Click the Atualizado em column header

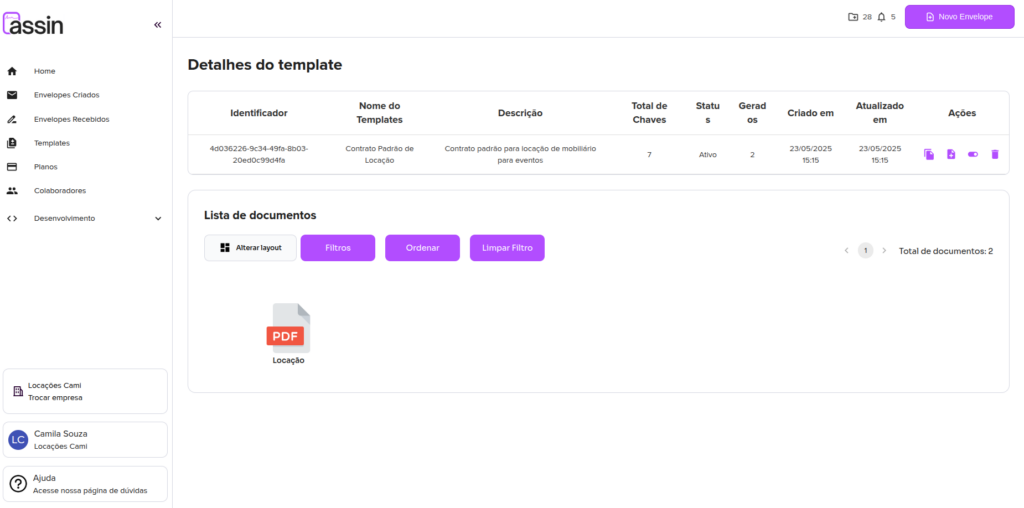pyautogui.click(x=880, y=113)
